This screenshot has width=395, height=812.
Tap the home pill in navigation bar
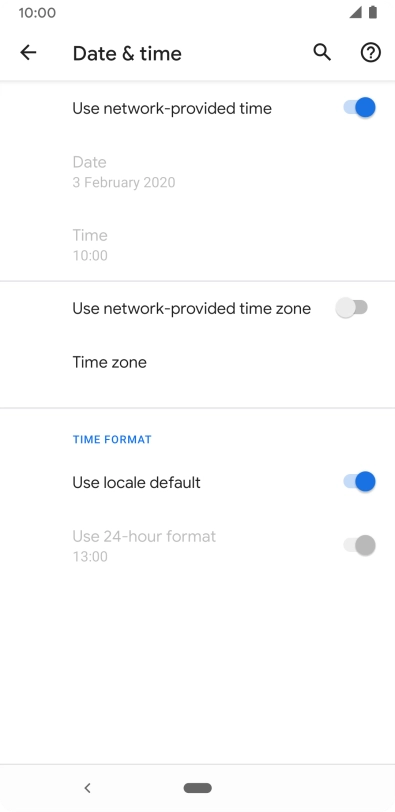(197, 788)
